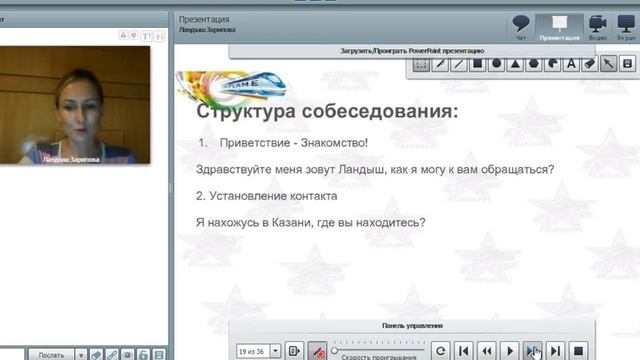Stop the presentation playback

(x=578, y=351)
